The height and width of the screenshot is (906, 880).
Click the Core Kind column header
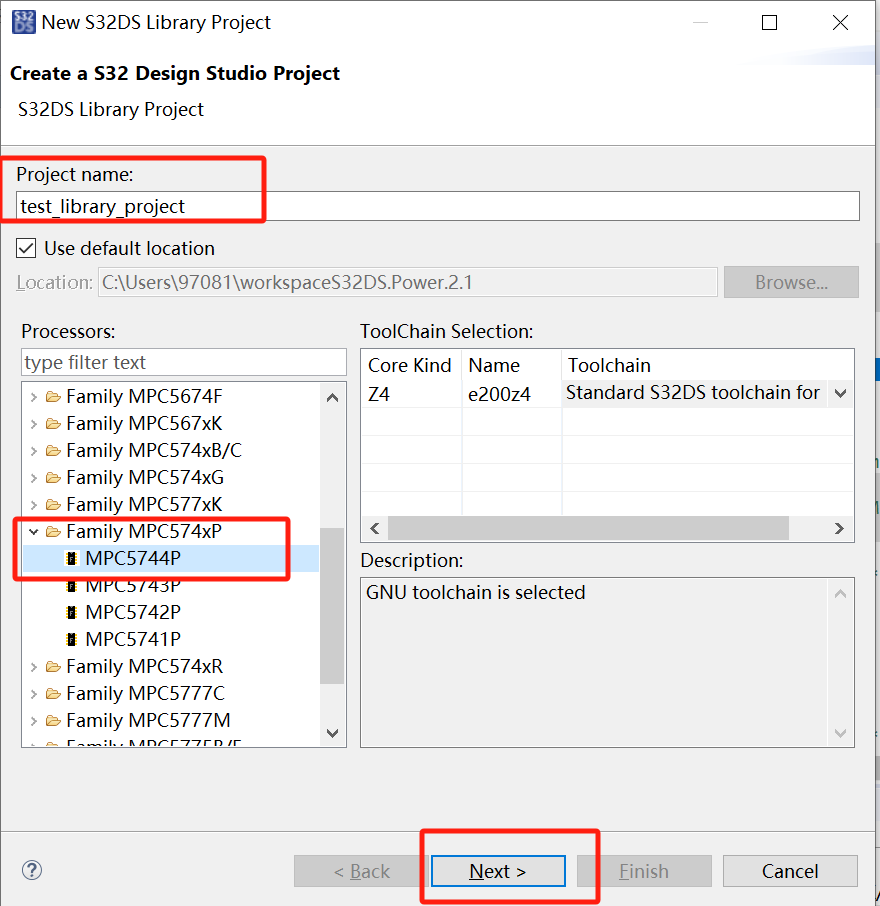point(410,365)
